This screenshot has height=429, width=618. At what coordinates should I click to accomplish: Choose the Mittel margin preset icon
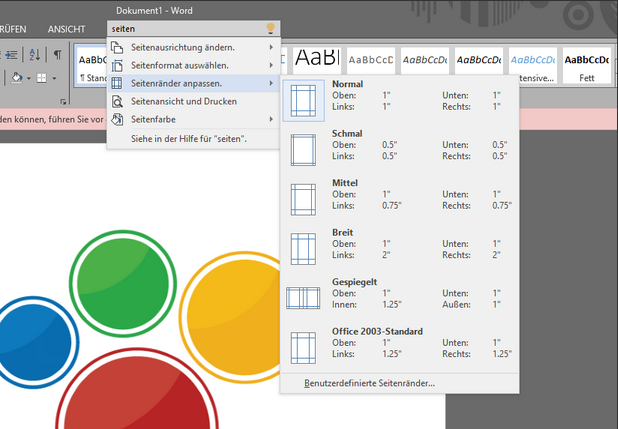[x=303, y=200]
